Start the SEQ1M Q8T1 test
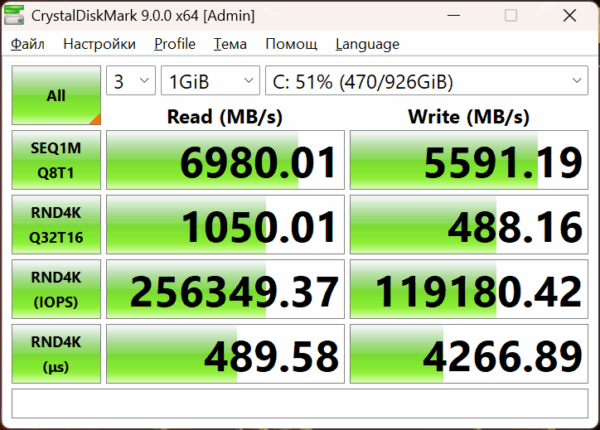The image size is (600, 430). pos(56,160)
